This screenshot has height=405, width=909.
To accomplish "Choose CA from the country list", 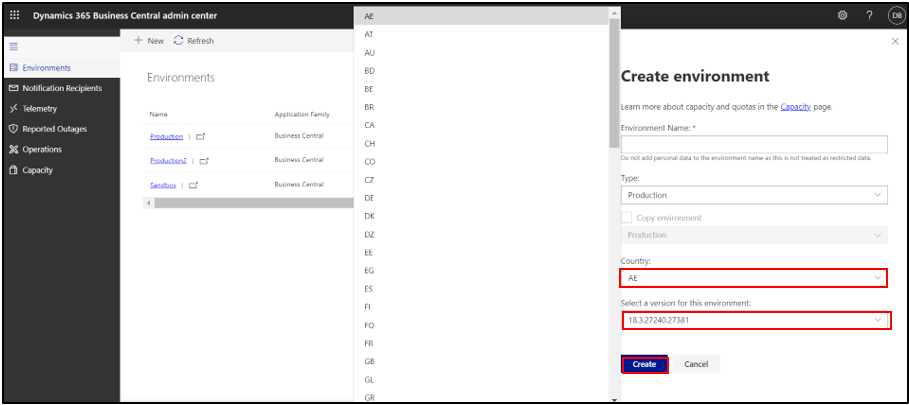I will (x=482, y=125).
